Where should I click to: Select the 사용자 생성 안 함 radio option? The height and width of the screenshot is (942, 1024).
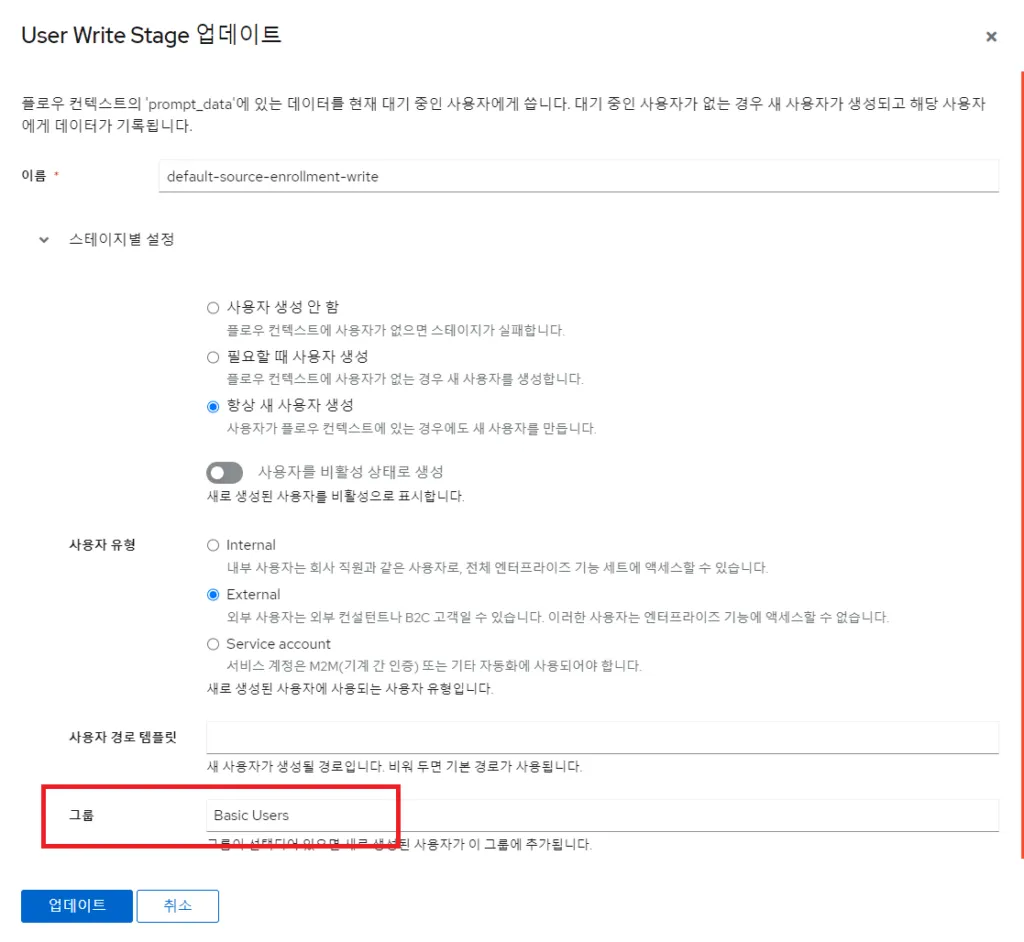click(x=212, y=308)
